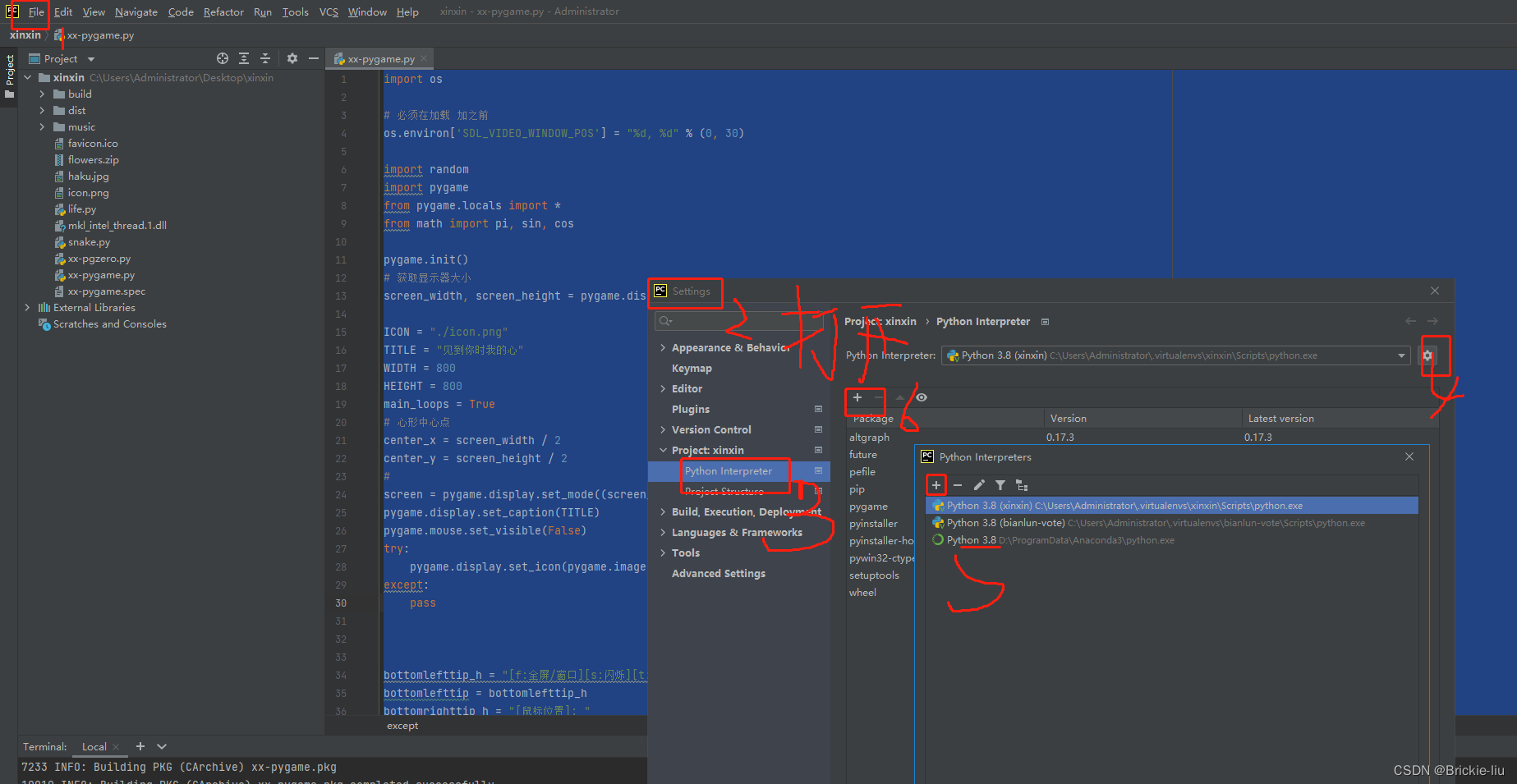Screen dimensions: 1517x784
Task: Select Scratches and Consoles
Action: 110,324
